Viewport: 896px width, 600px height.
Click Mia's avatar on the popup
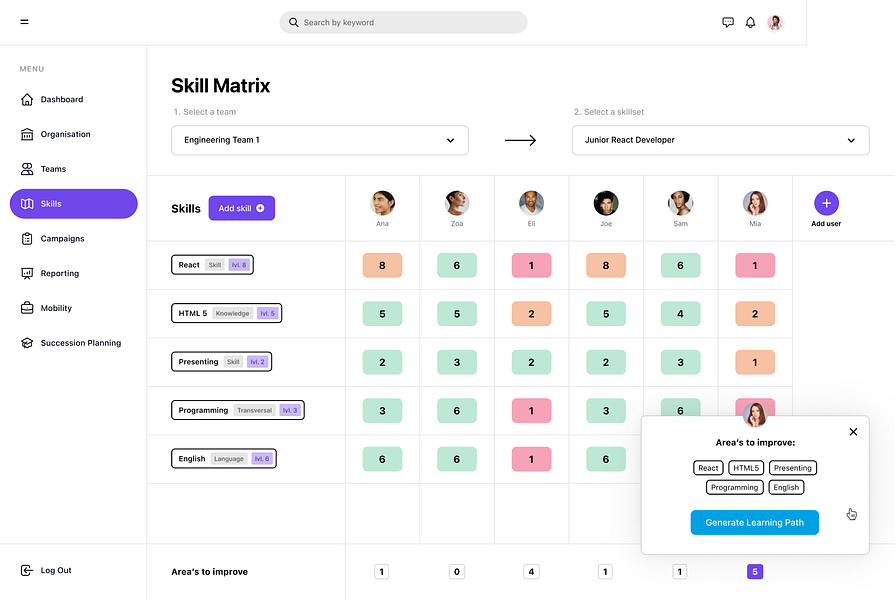755,415
